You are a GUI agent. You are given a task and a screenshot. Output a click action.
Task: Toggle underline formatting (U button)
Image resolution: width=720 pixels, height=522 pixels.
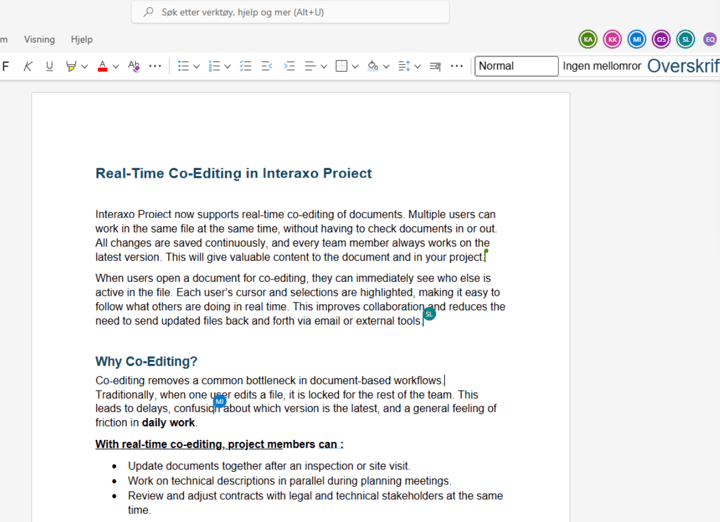coord(49,66)
